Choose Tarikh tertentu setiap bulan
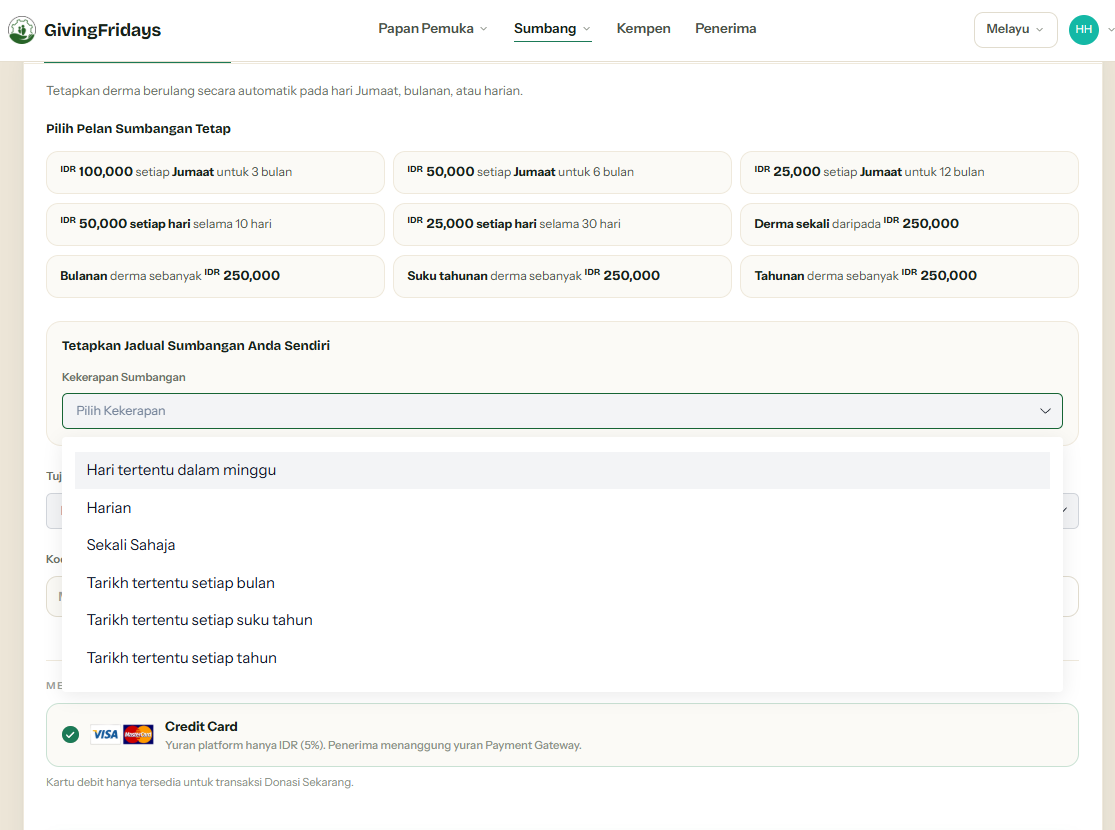 click(x=562, y=582)
